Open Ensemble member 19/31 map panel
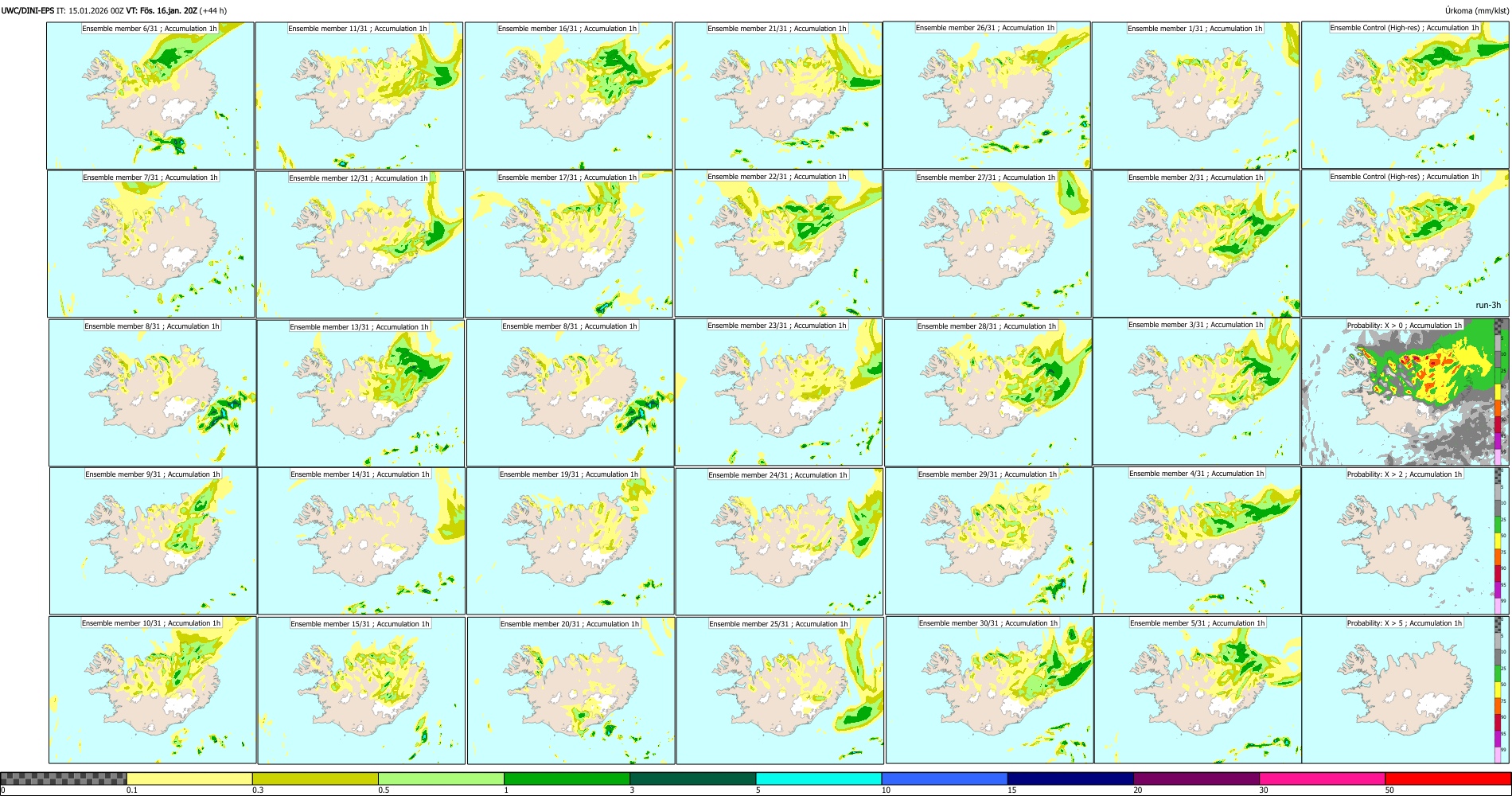 point(571,541)
